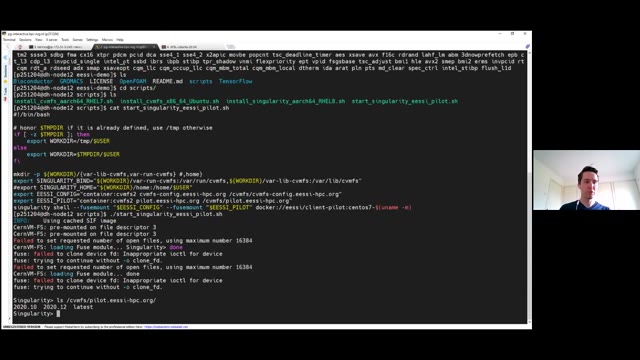Open the Macros menu
The image size is (640, 360).
click(x=107, y=40)
